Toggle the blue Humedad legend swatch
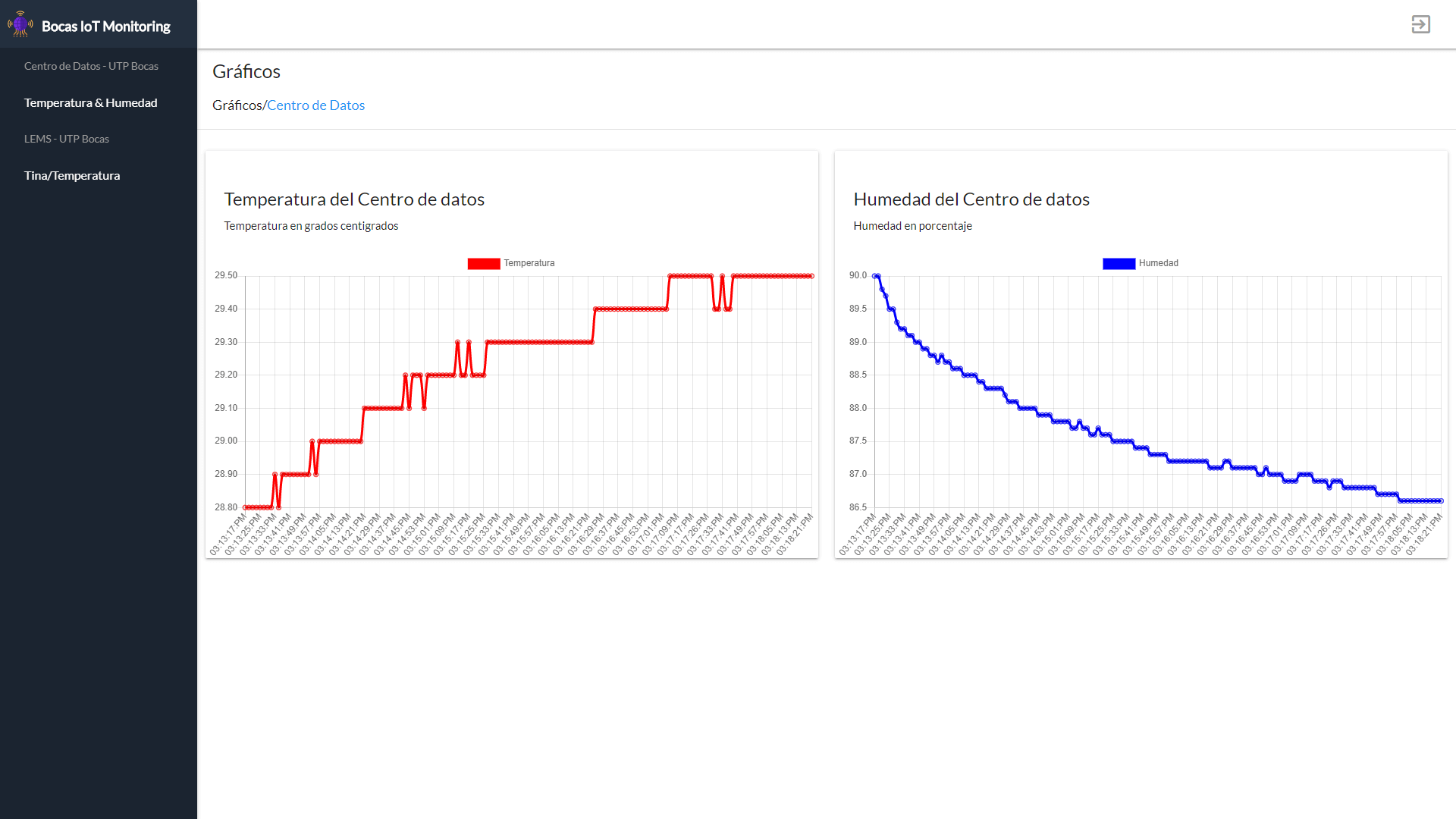 click(x=1119, y=263)
